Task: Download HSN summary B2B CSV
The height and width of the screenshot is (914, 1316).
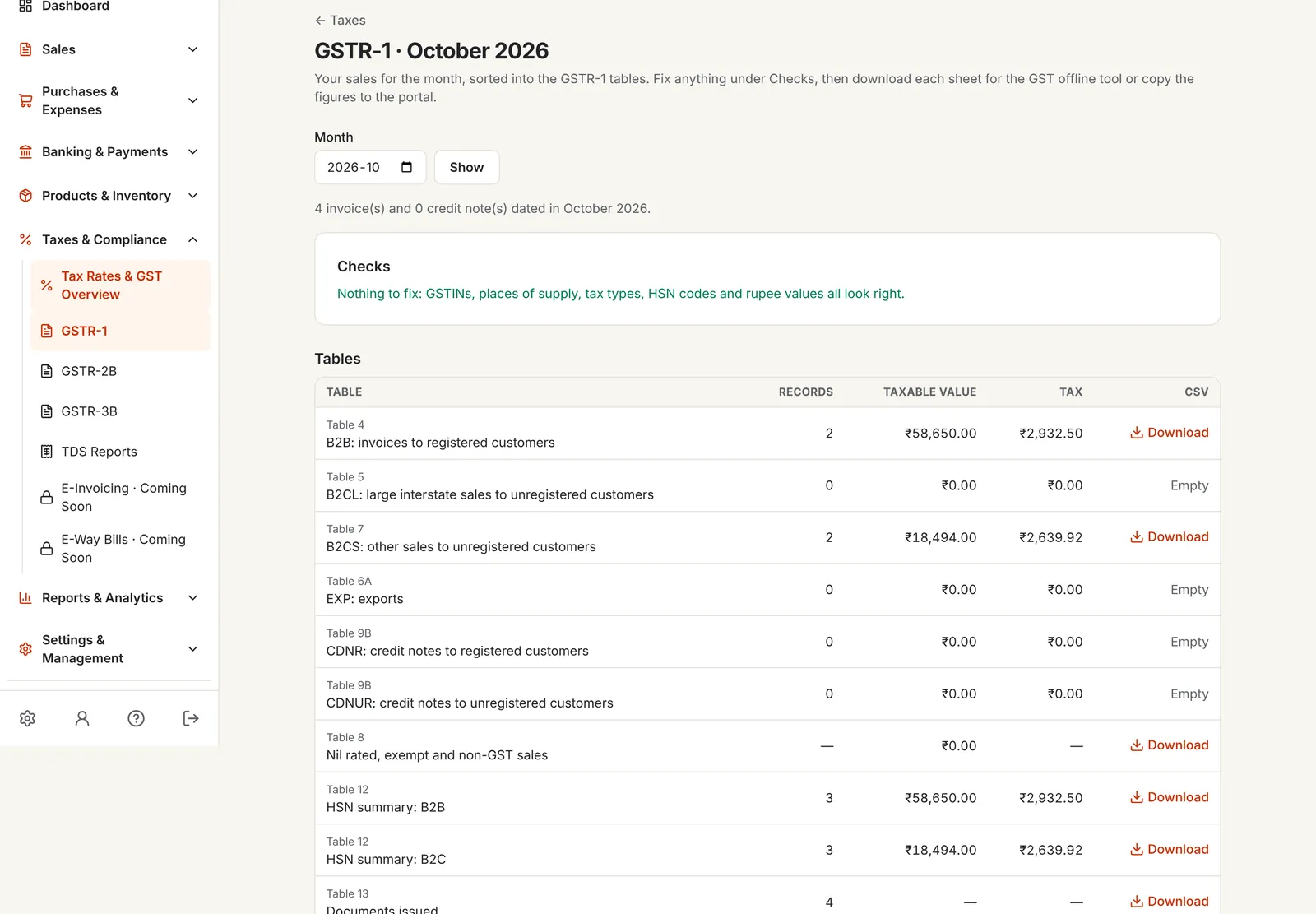Action: 1169,797
